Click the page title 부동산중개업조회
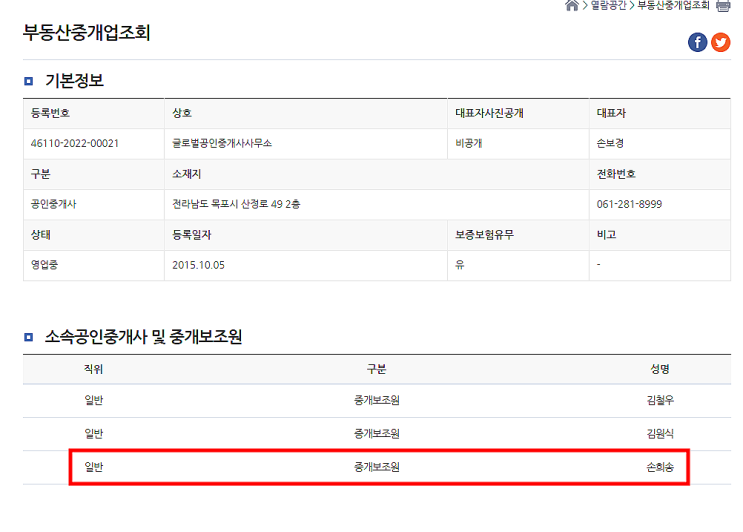Viewport: 743px width, 532px height. coord(87,33)
